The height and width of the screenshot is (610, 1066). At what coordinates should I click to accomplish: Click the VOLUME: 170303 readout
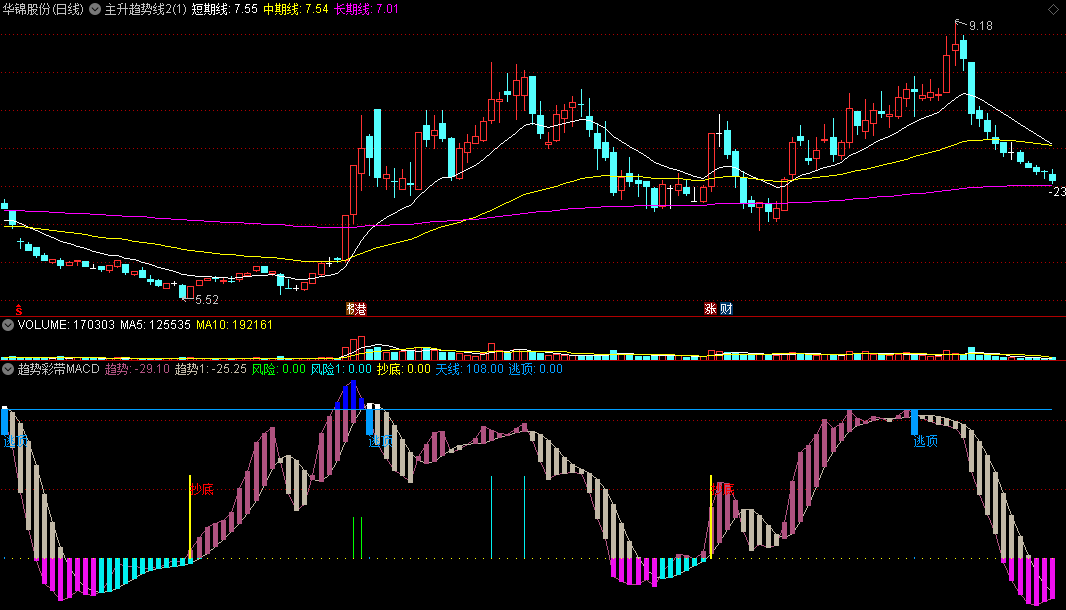66,325
